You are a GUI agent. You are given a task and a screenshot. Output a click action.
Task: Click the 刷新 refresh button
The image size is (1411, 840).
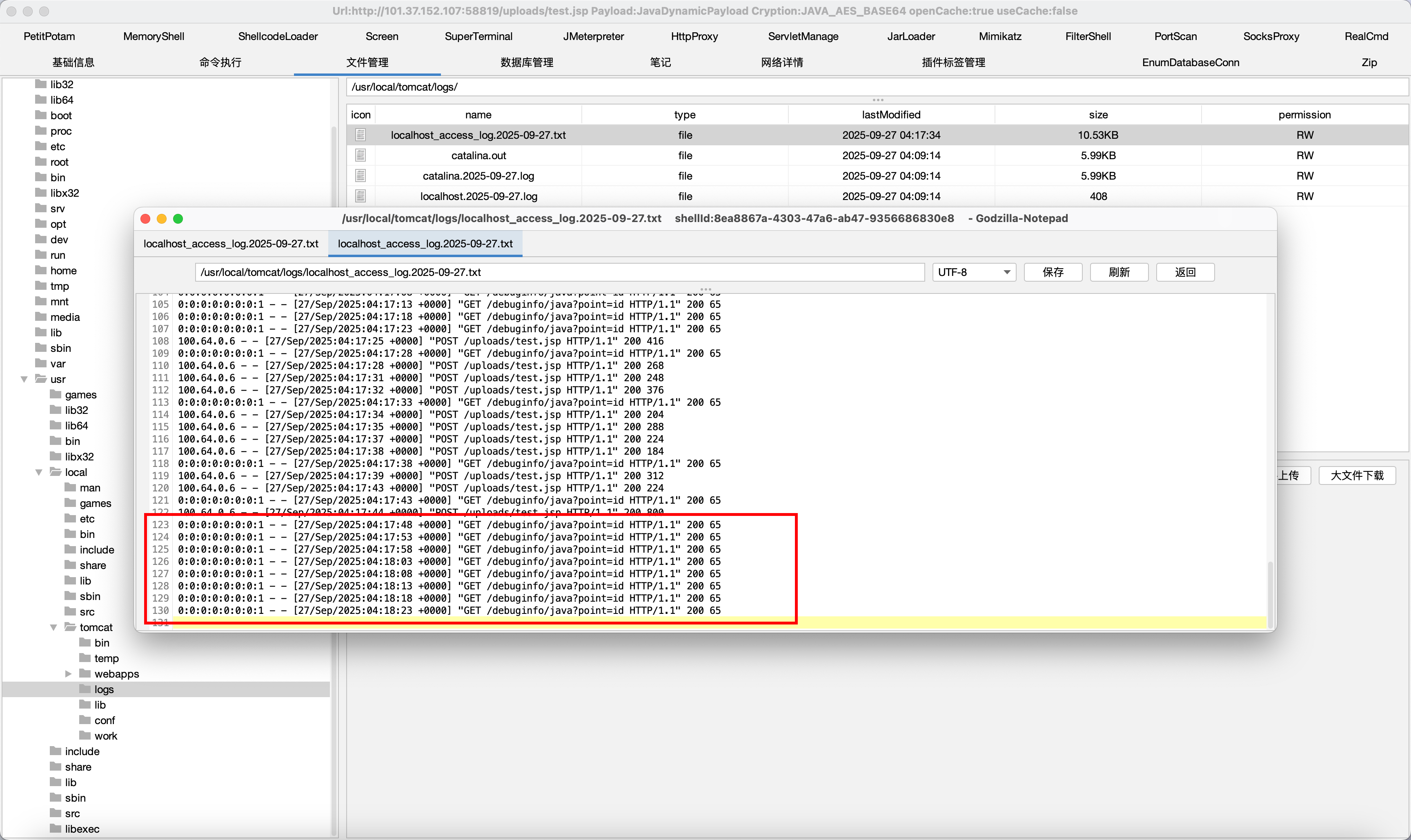(x=1119, y=272)
